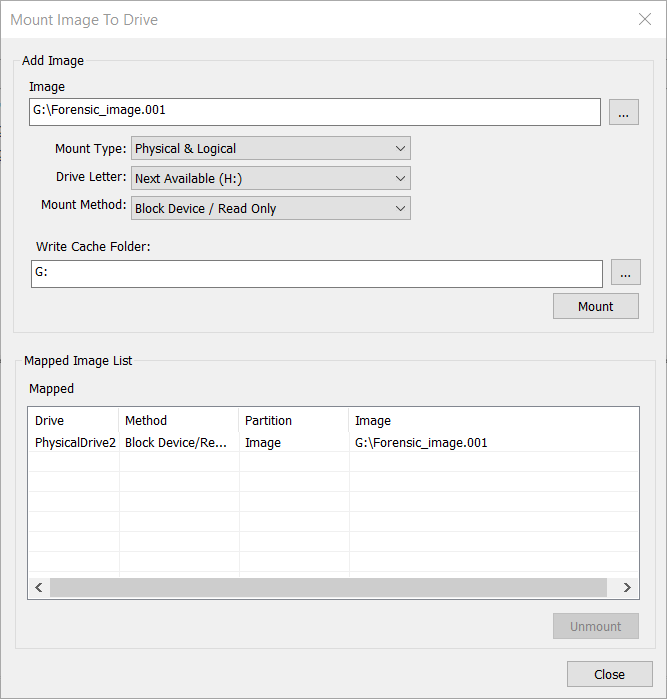The image size is (667, 699).
Task: Click the Mount button
Action: (x=595, y=306)
